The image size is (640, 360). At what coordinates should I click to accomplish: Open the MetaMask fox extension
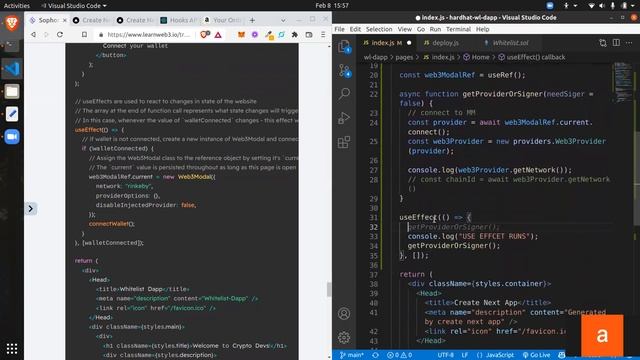click(242, 35)
